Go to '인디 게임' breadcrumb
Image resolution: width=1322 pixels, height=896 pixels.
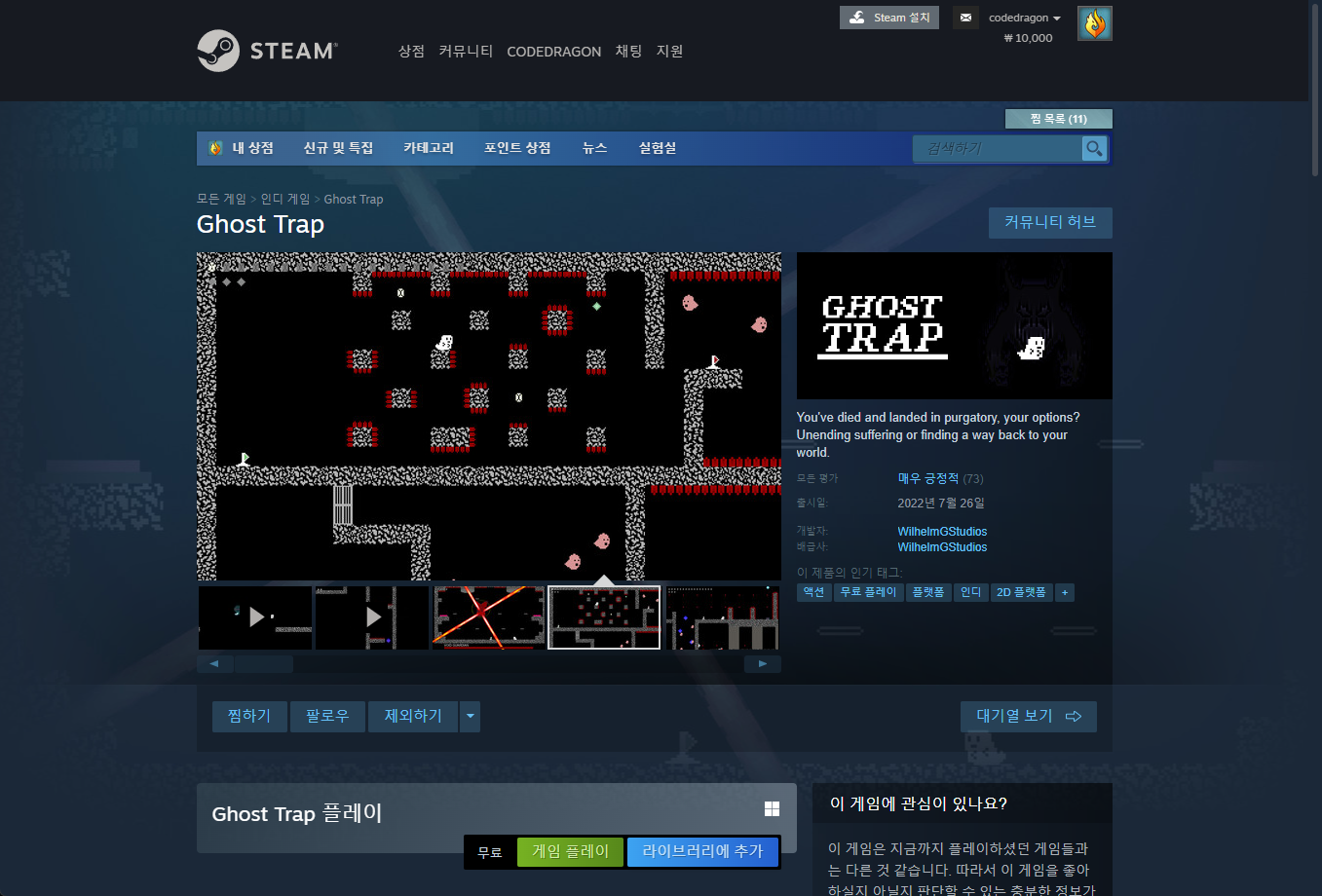[x=284, y=199]
